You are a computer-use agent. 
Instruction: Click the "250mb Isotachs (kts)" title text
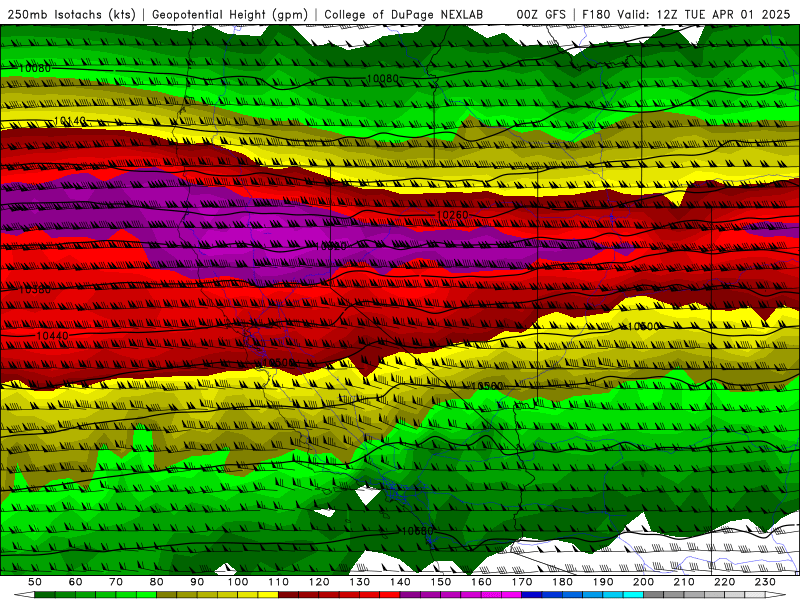coord(71,15)
